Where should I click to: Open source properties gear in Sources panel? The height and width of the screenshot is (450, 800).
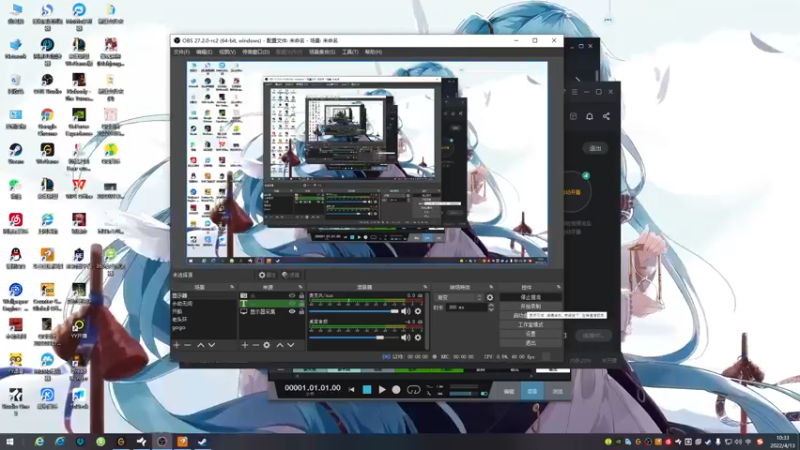point(266,345)
